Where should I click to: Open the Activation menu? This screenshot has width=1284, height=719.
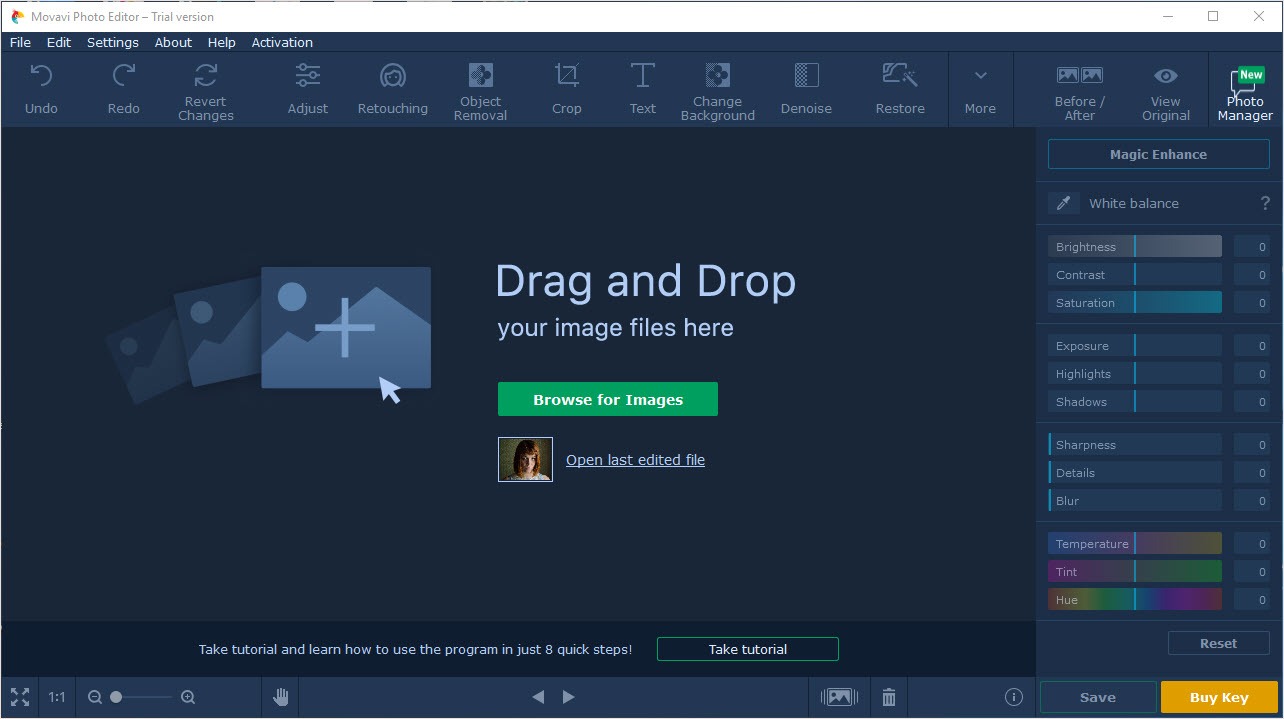[282, 42]
